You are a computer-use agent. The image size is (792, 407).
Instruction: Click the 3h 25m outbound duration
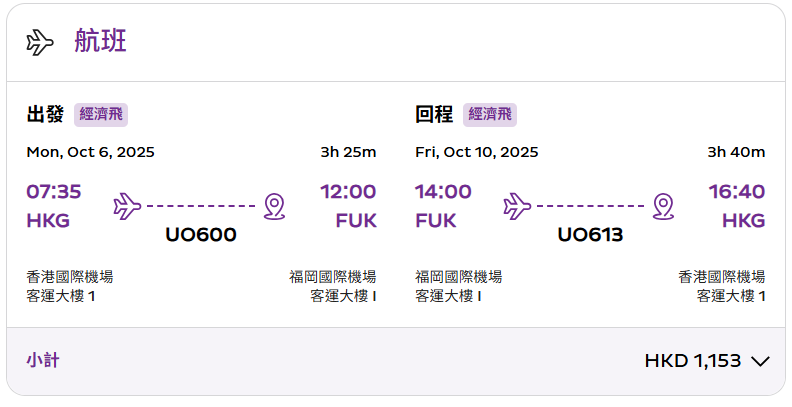(x=348, y=152)
